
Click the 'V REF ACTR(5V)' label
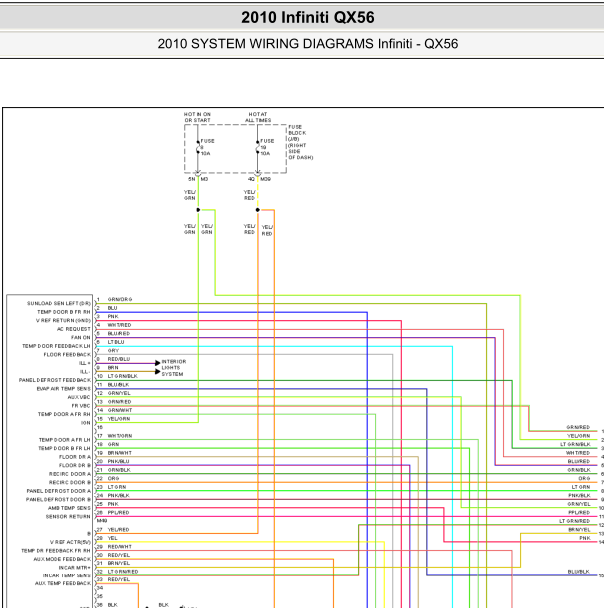[x=70, y=542]
